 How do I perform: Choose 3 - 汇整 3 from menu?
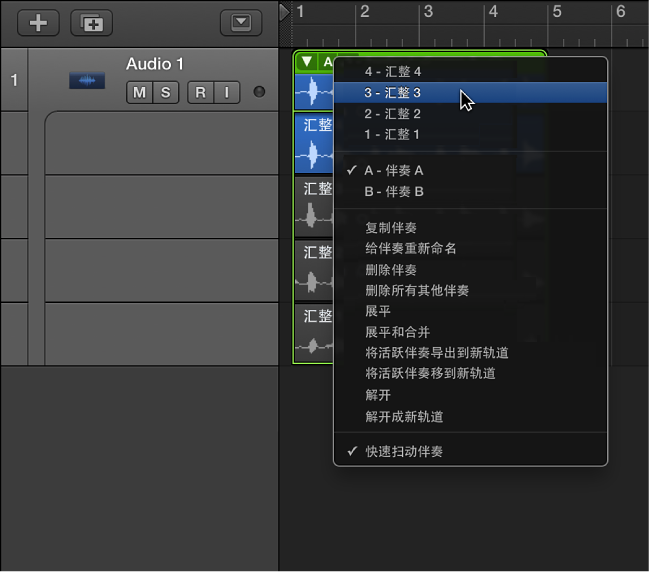pos(393,92)
